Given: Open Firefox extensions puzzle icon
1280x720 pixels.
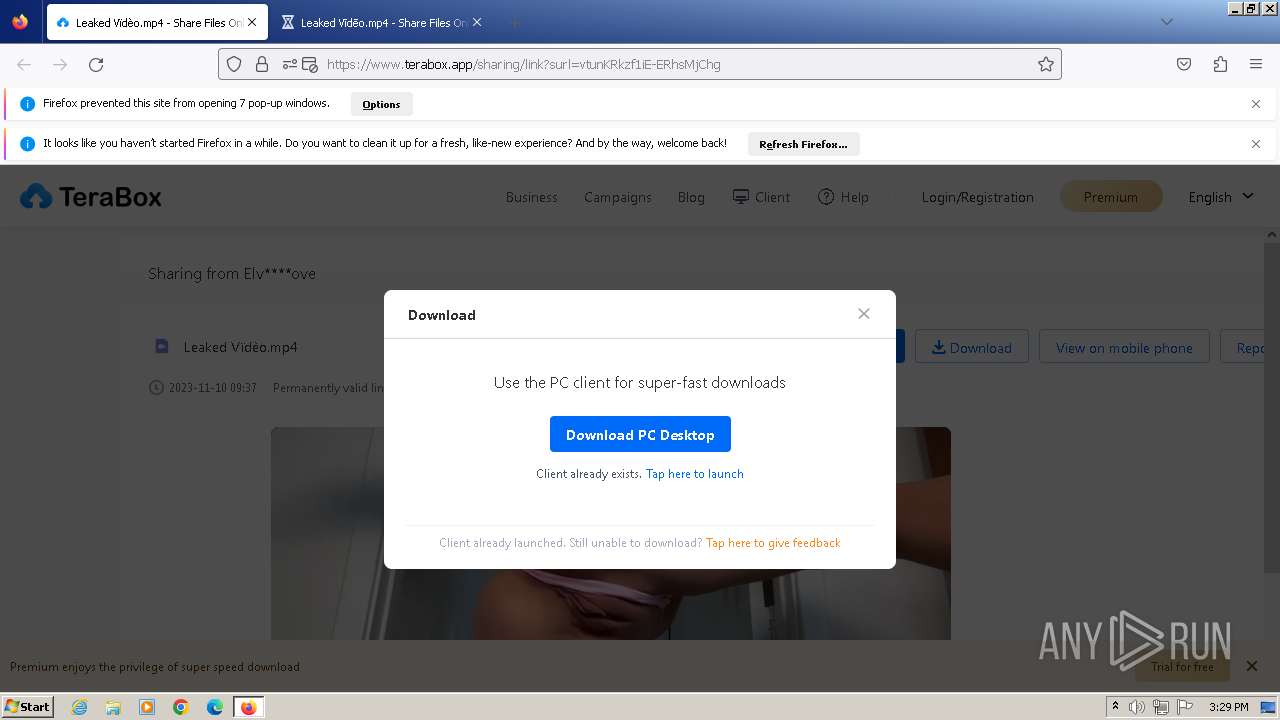Looking at the screenshot, I should pyautogui.click(x=1220, y=64).
